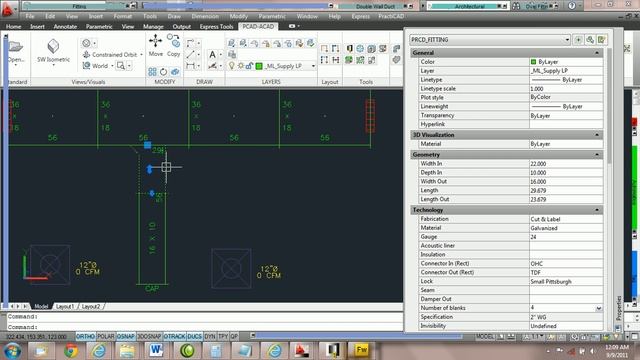This screenshot has width=640, height=360.
Task: Click the Color ByLayer green swatch
Action: (533, 62)
